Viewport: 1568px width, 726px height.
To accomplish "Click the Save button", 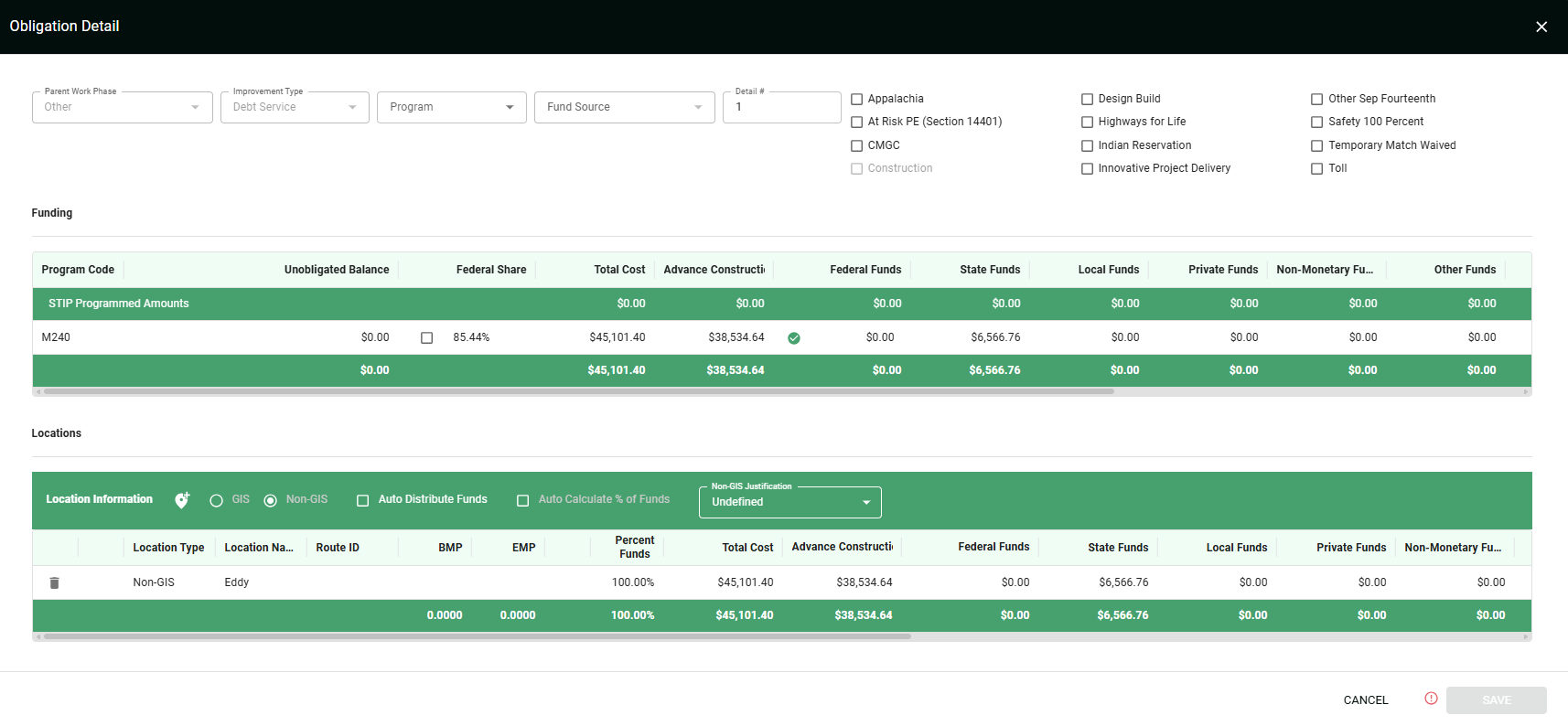I will (x=1497, y=700).
